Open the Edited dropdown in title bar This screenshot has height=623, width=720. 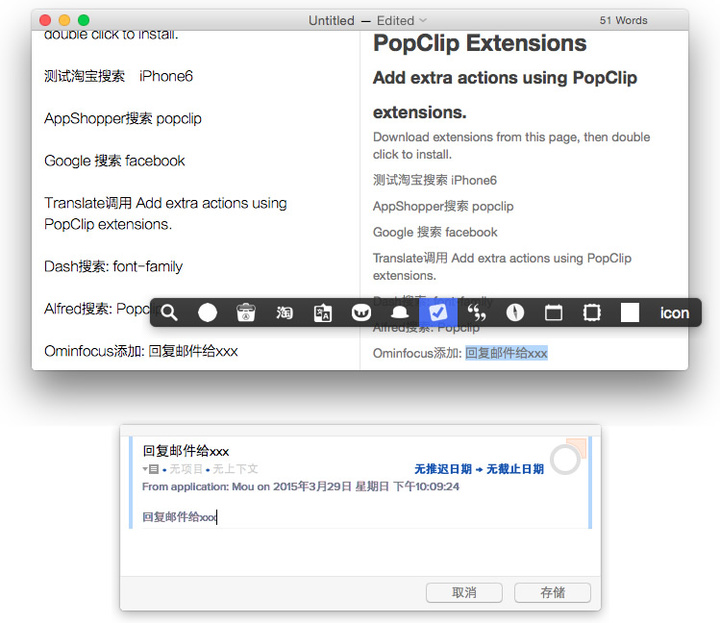pyautogui.click(x=402, y=20)
